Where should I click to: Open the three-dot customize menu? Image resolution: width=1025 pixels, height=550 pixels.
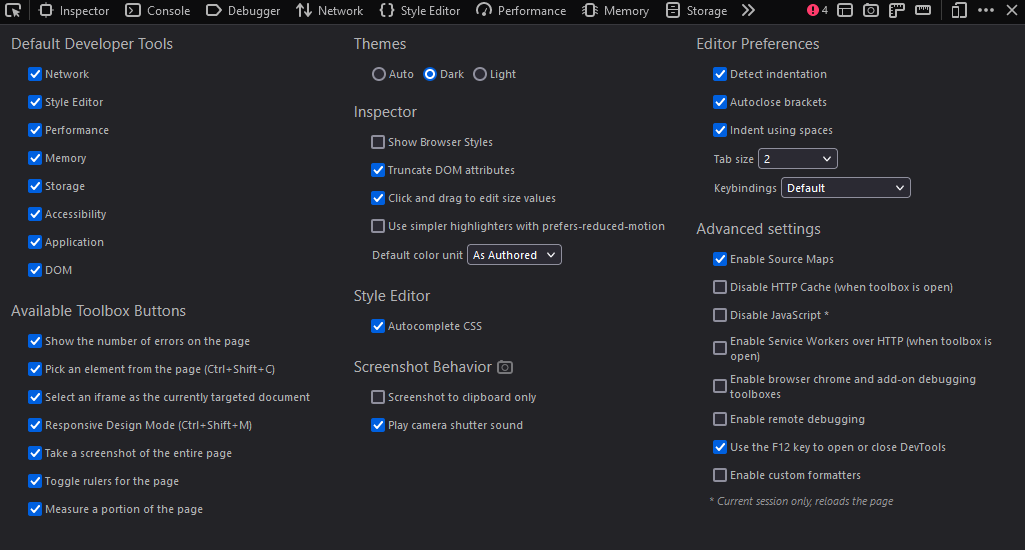tap(986, 11)
